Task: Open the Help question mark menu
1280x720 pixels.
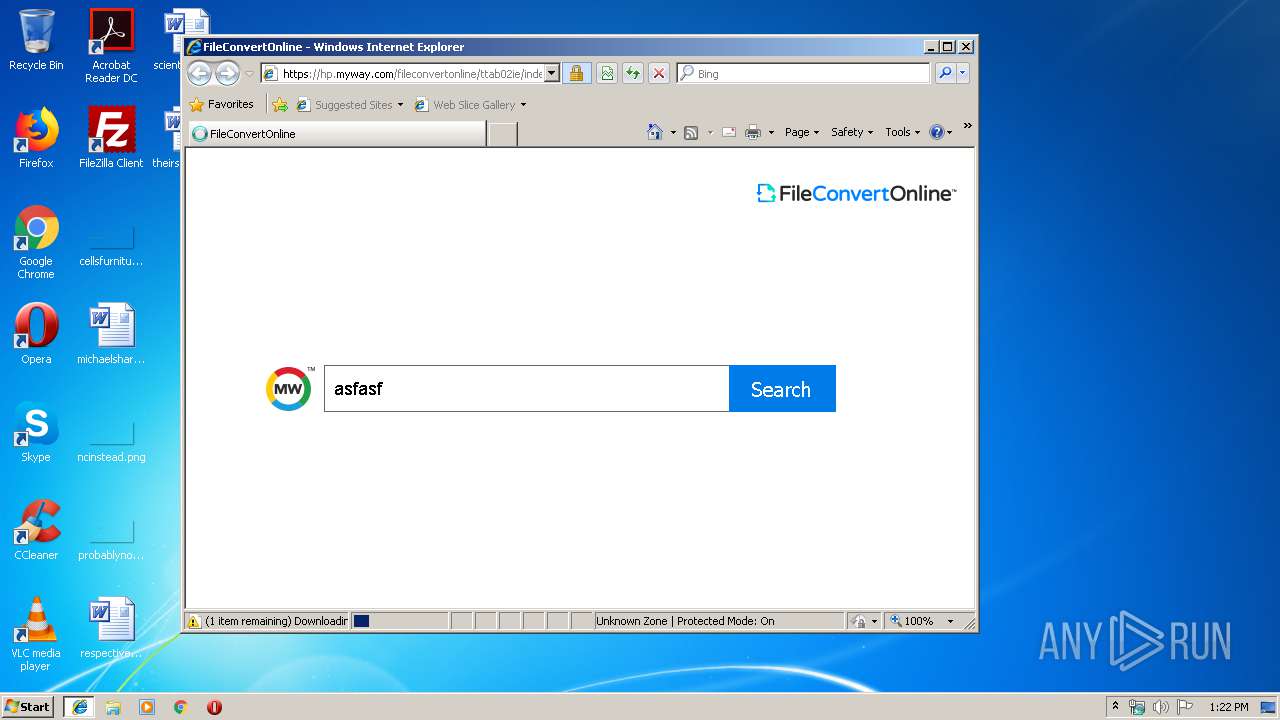Action: tap(941, 132)
